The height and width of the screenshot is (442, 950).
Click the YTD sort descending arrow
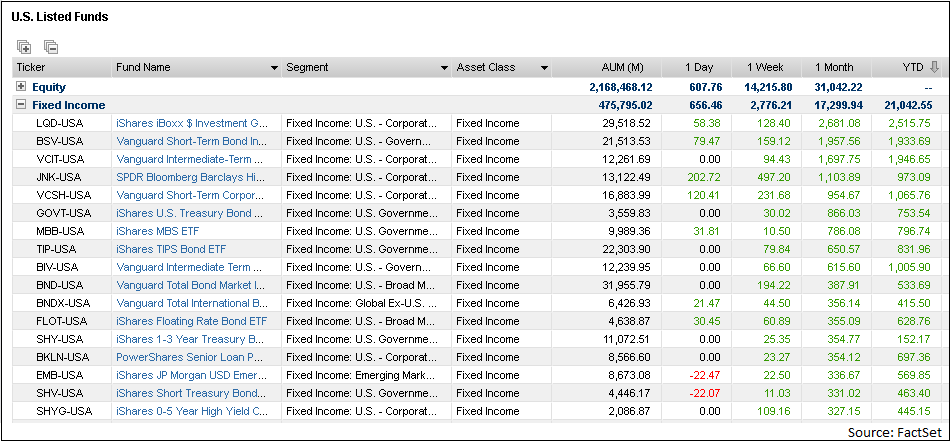pos(935,67)
